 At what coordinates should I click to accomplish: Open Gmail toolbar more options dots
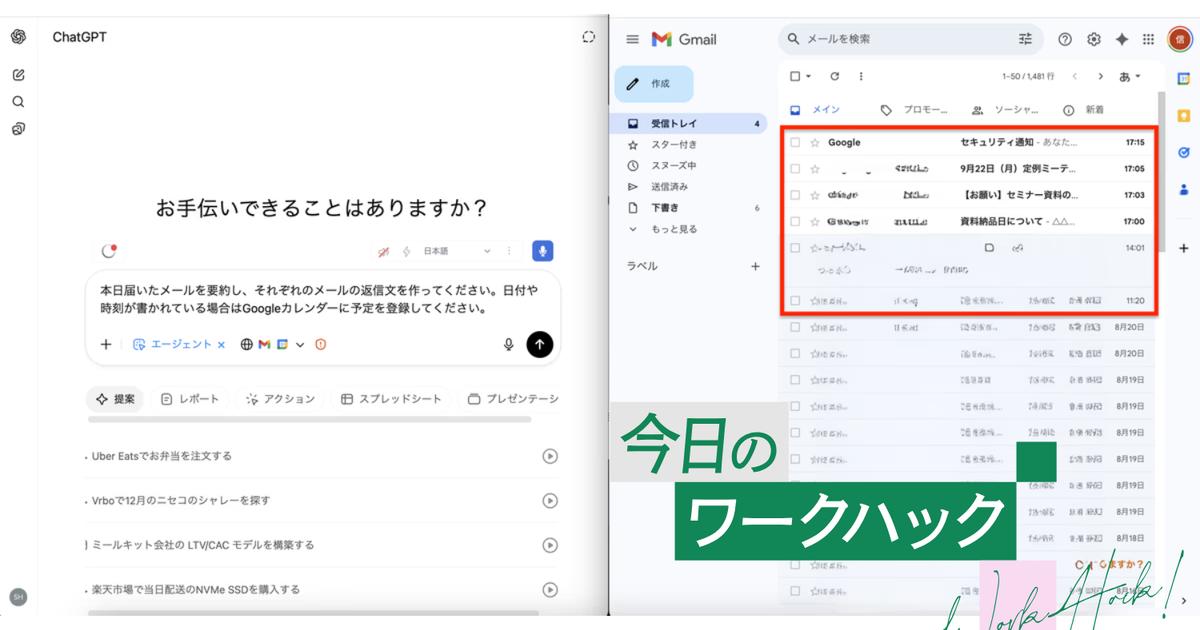pos(861,76)
